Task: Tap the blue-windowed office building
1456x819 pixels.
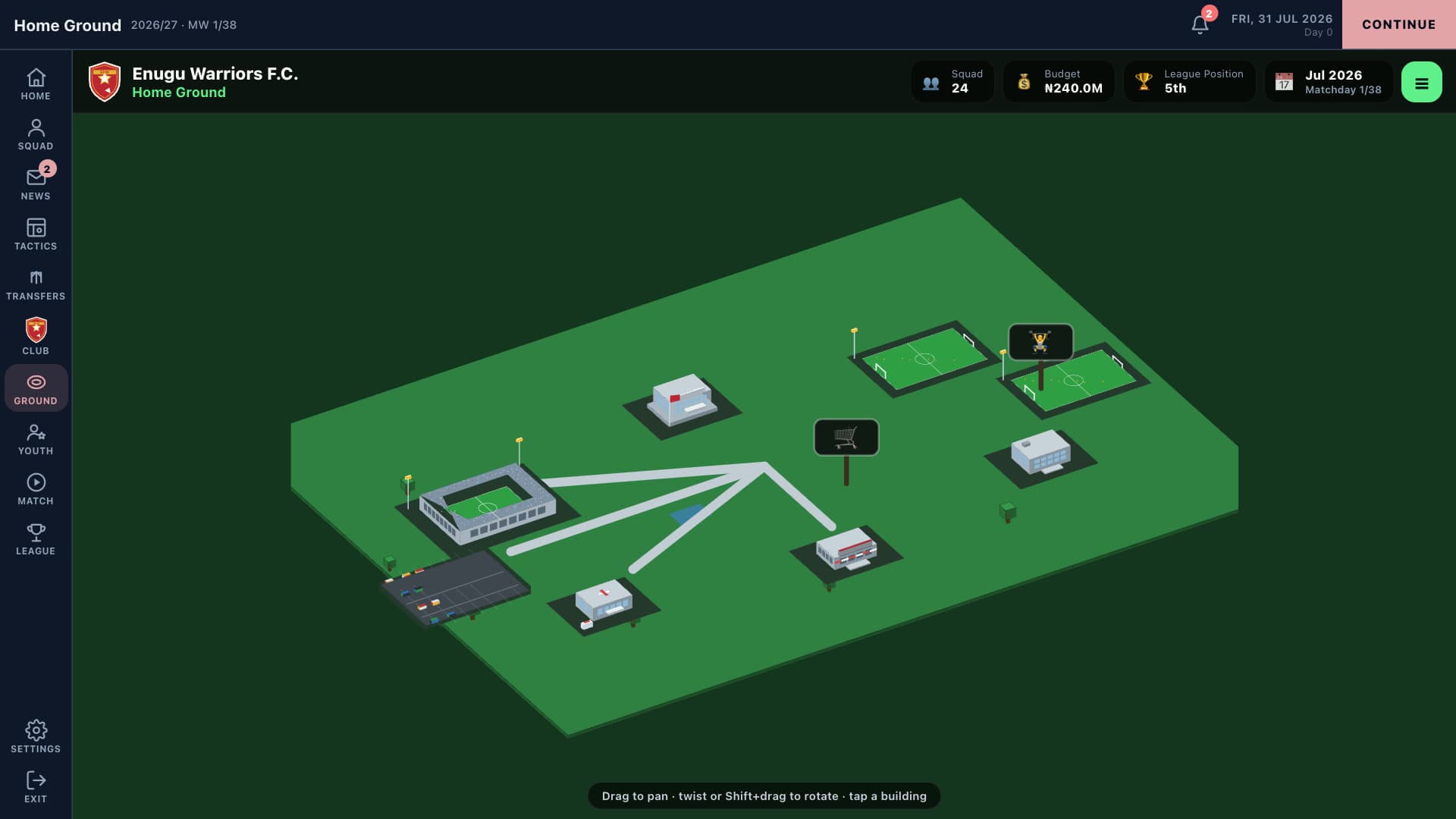Action: 1041,452
